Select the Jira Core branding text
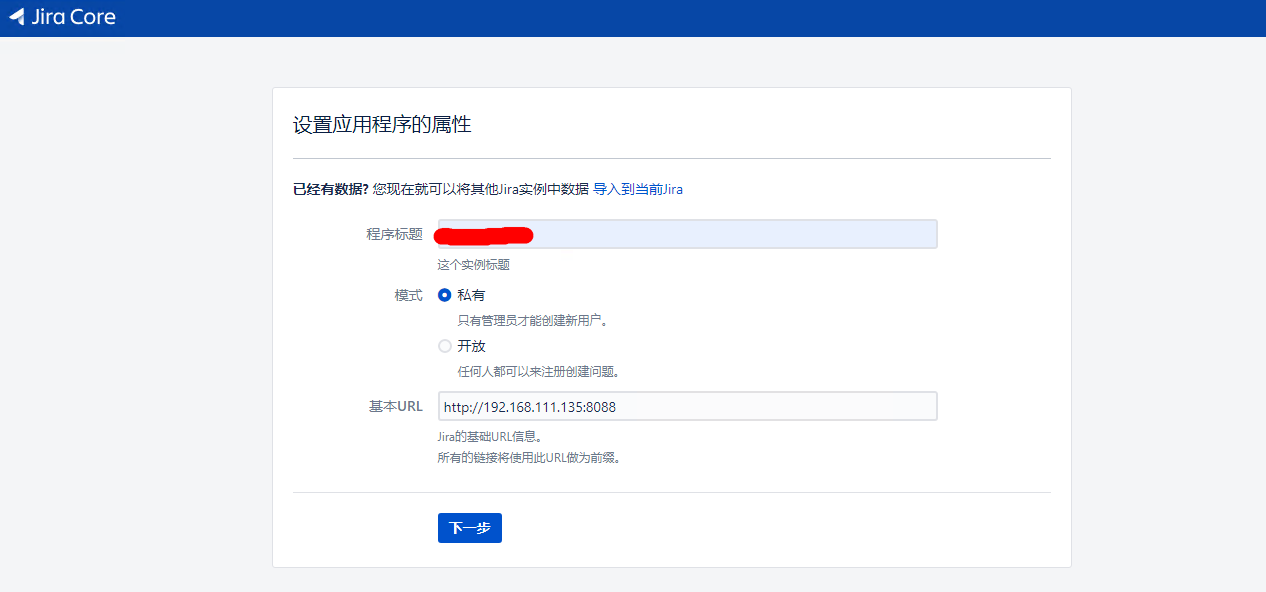Viewport: 1266px width, 592px height. coord(75,17)
